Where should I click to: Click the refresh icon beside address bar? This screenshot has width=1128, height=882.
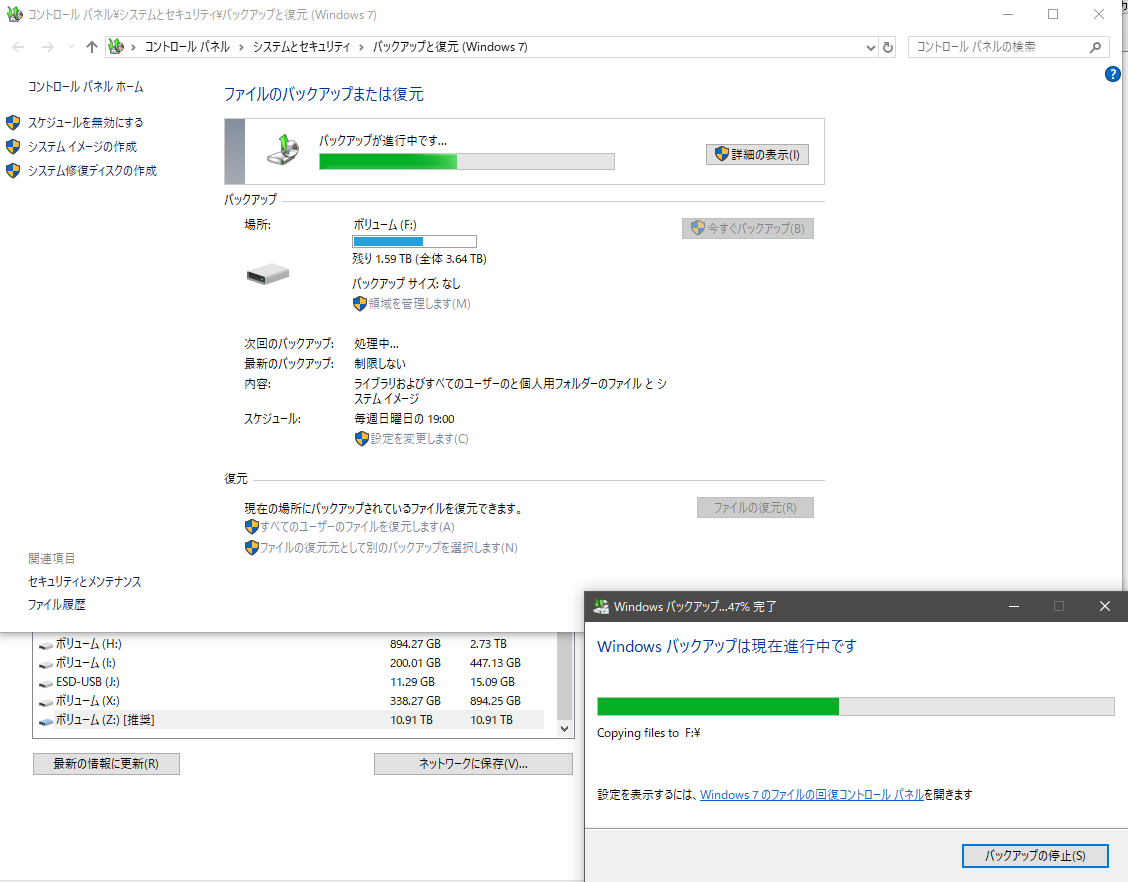pos(888,47)
